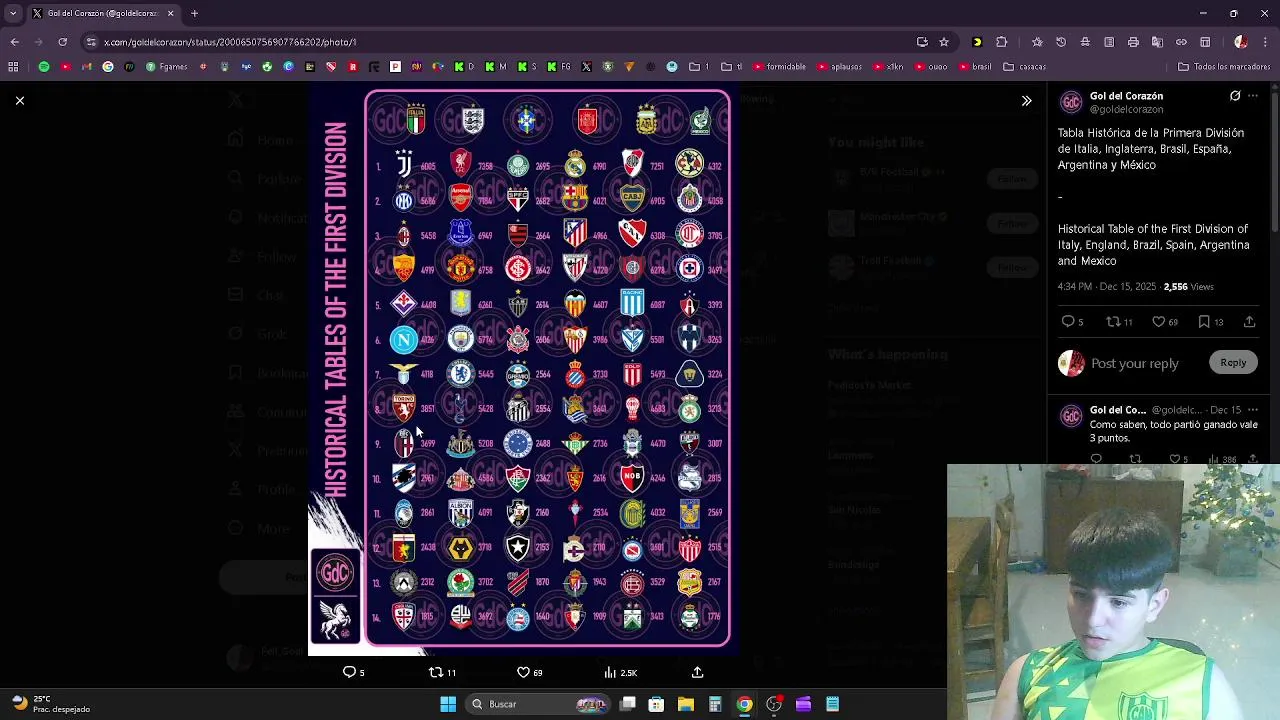Screen dimensions: 1280x720
Task: Bookmark the post showing 13
Action: (1211, 322)
